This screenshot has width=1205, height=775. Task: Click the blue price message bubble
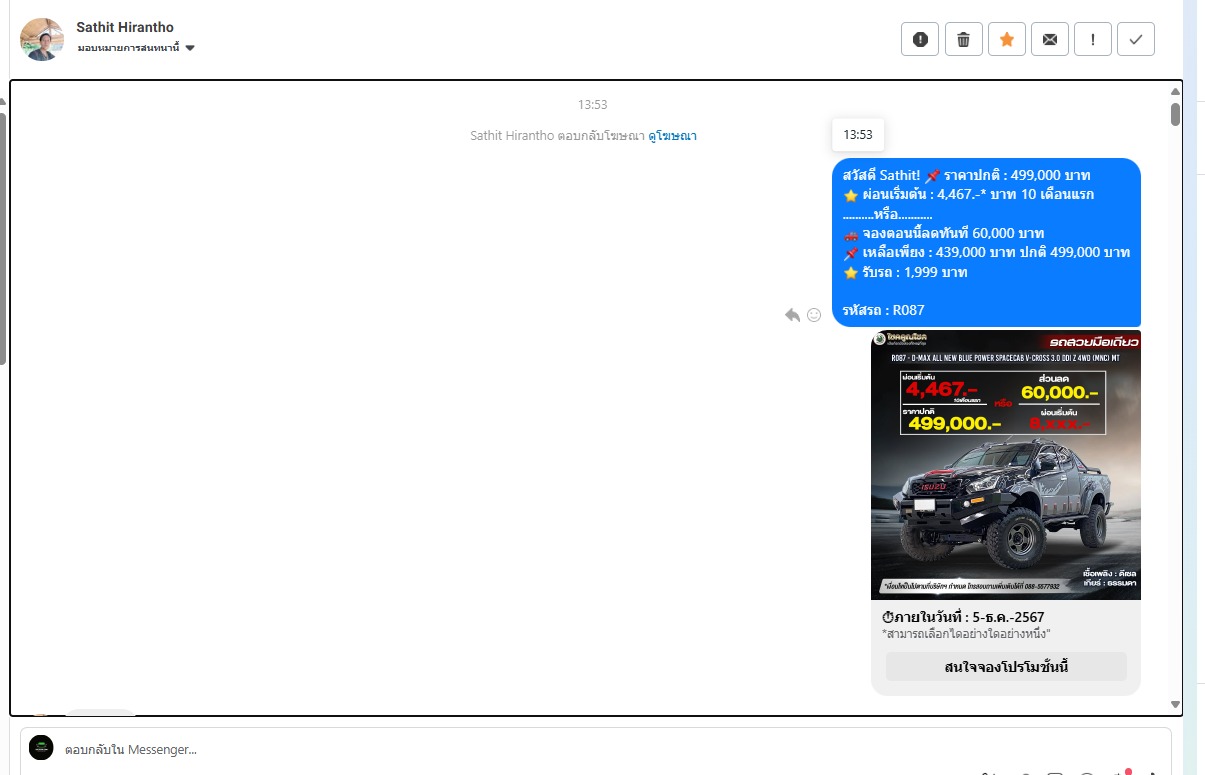(x=986, y=242)
